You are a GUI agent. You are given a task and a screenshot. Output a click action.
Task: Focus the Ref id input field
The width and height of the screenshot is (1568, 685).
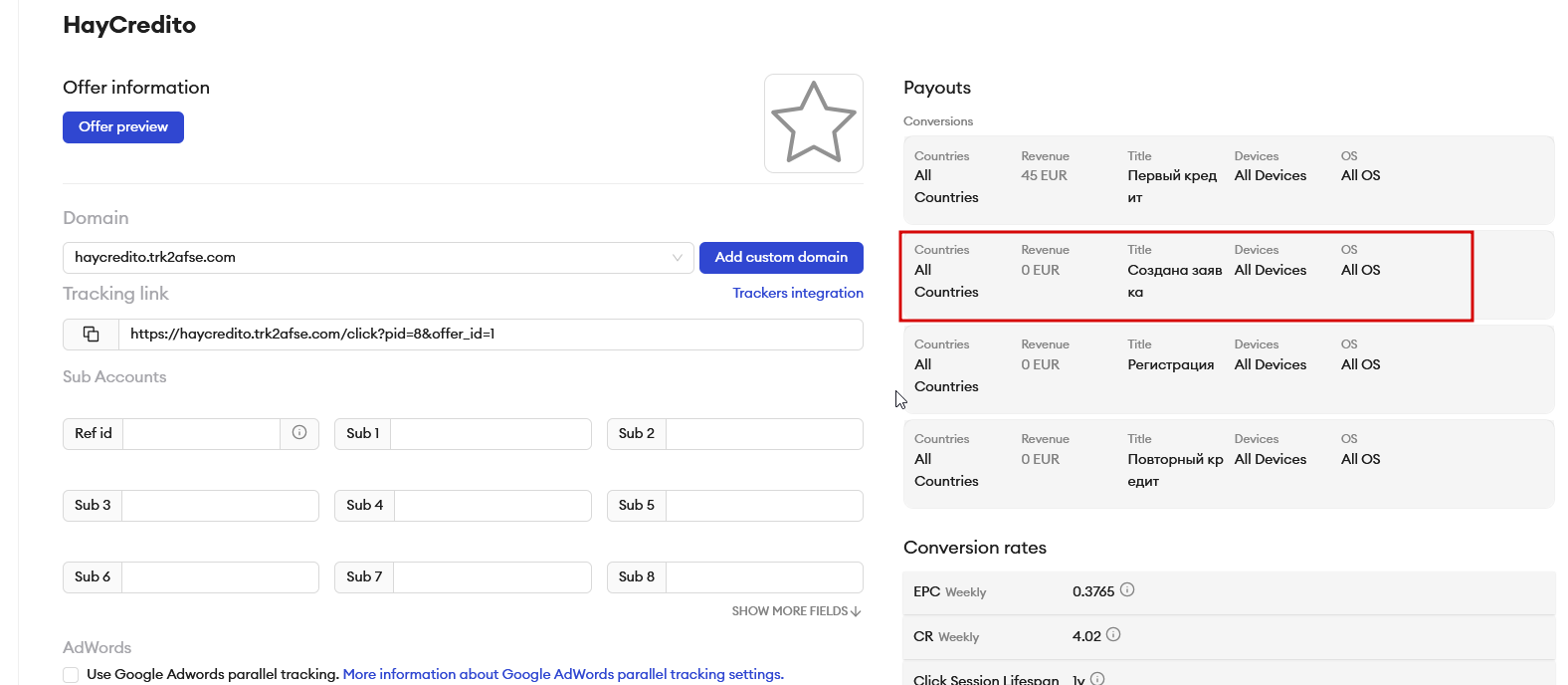pyautogui.click(x=201, y=434)
